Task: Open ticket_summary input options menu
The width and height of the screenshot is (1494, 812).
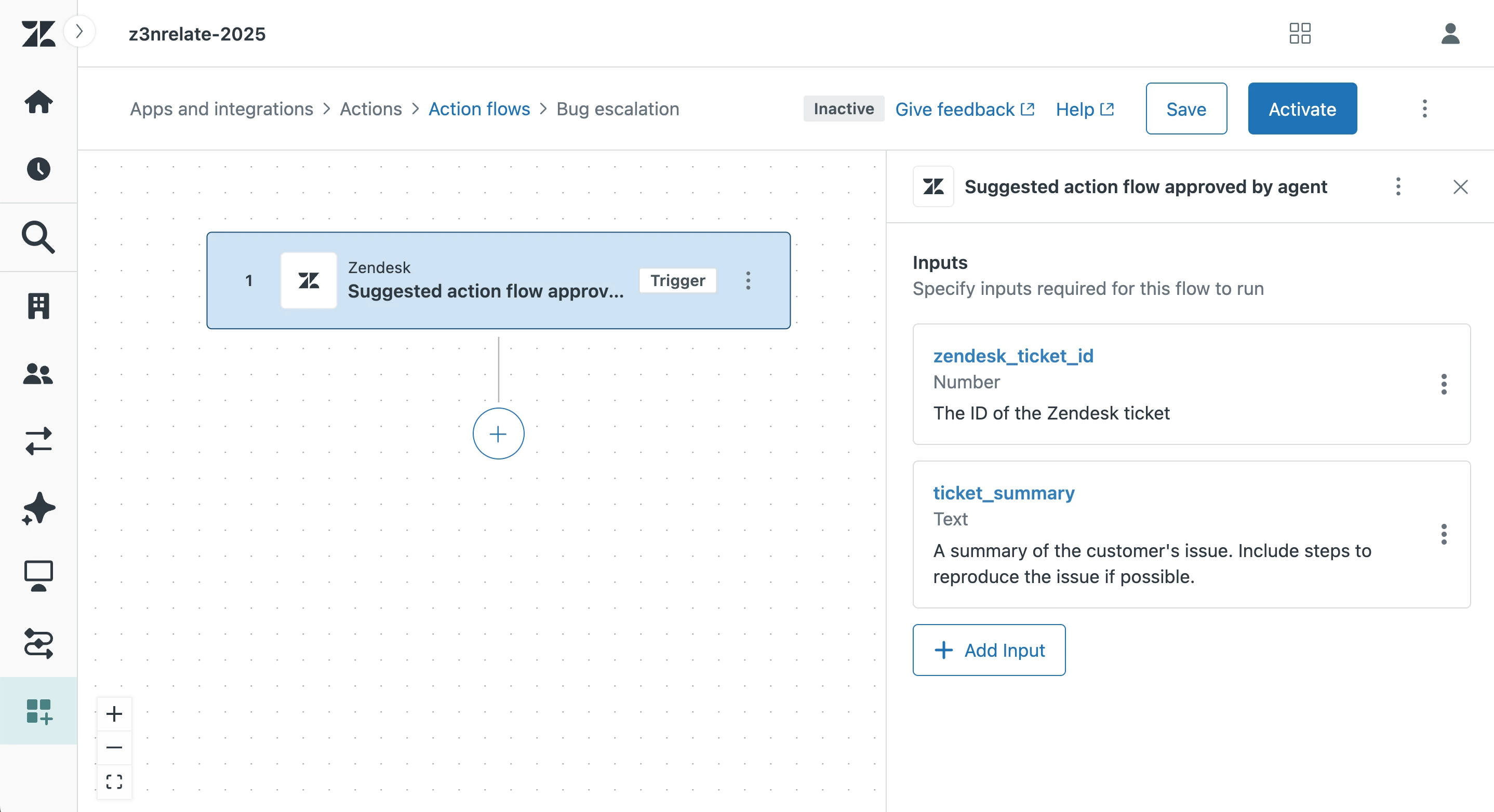Action: [x=1444, y=534]
